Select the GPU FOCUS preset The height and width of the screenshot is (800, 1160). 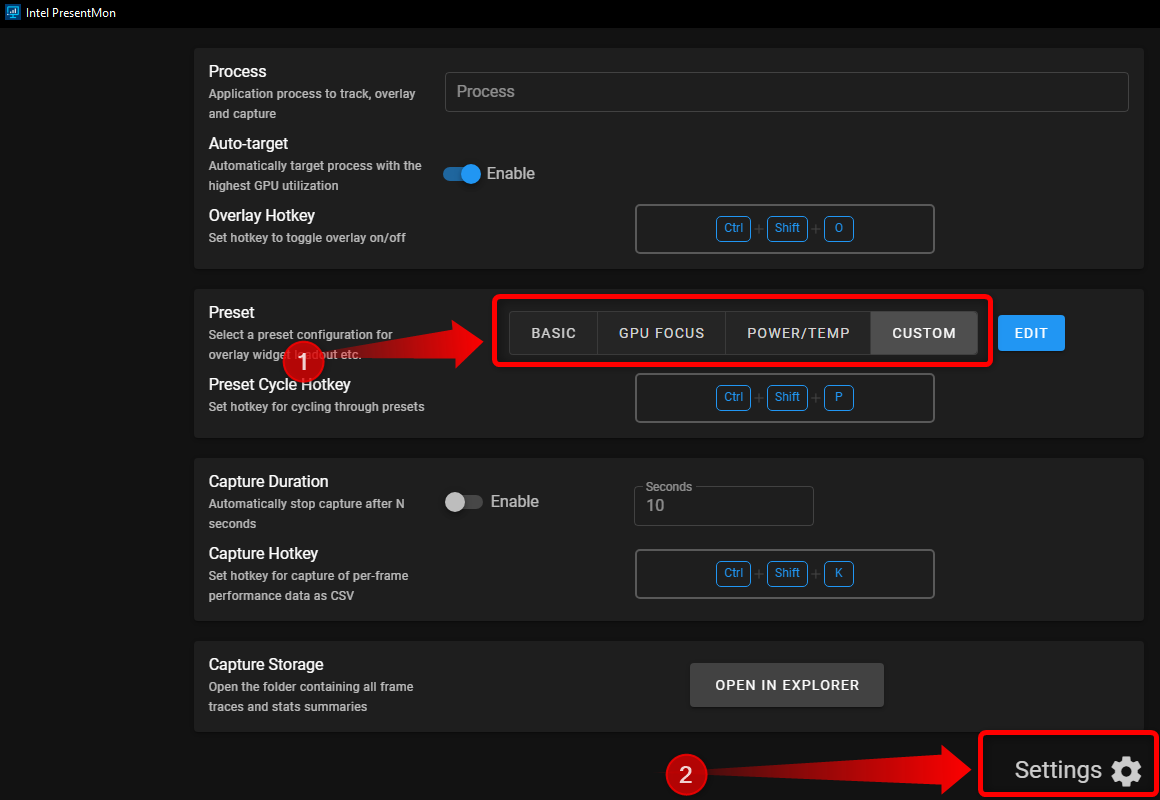pos(661,333)
